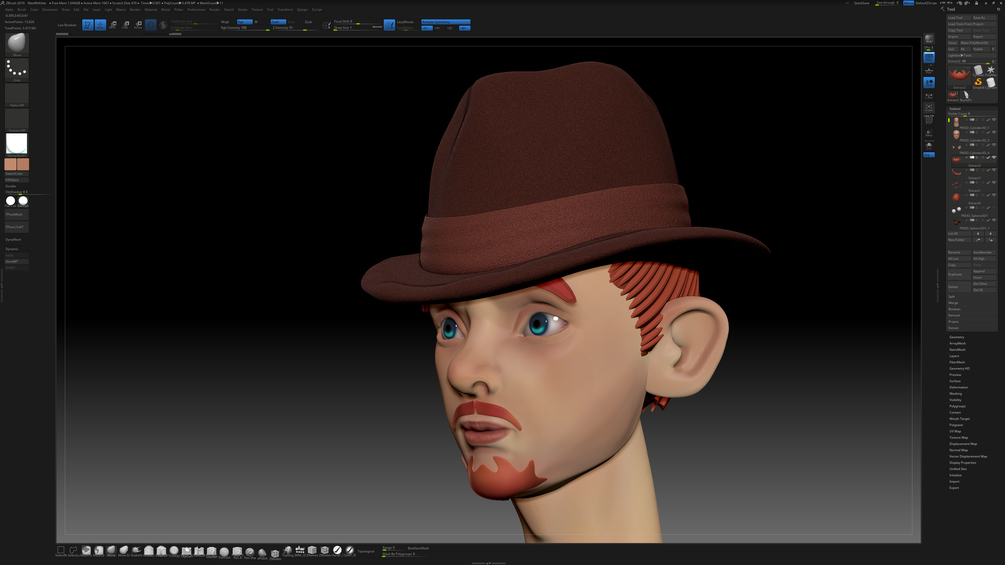Image resolution: width=1005 pixels, height=565 pixels.
Task: Expand the Polypaint sub-palette
Action: point(956,425)
